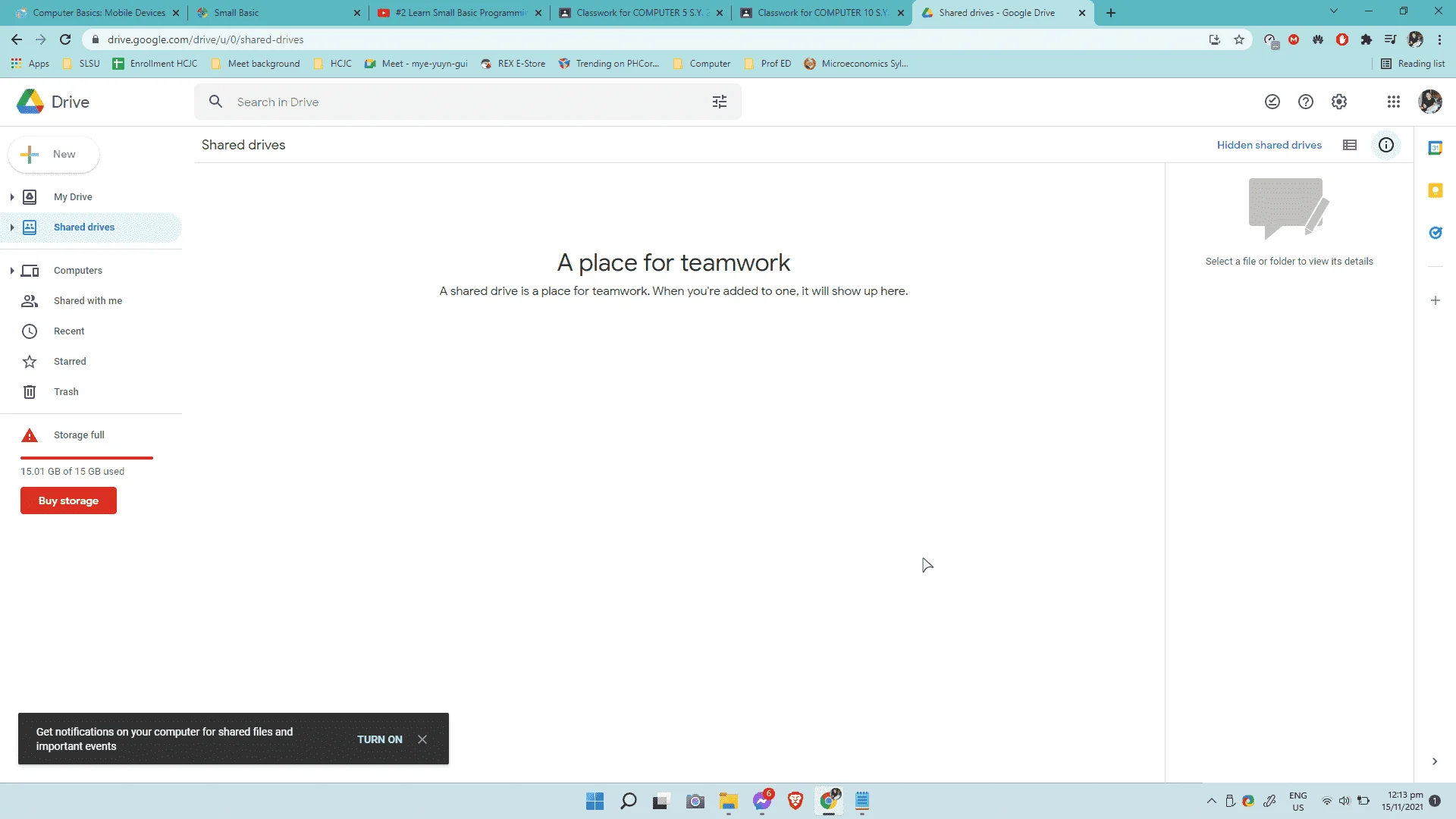Open My Drive in sidebar
The width and height of the screenshot is (1456, 819).
(x=73, y=197)
